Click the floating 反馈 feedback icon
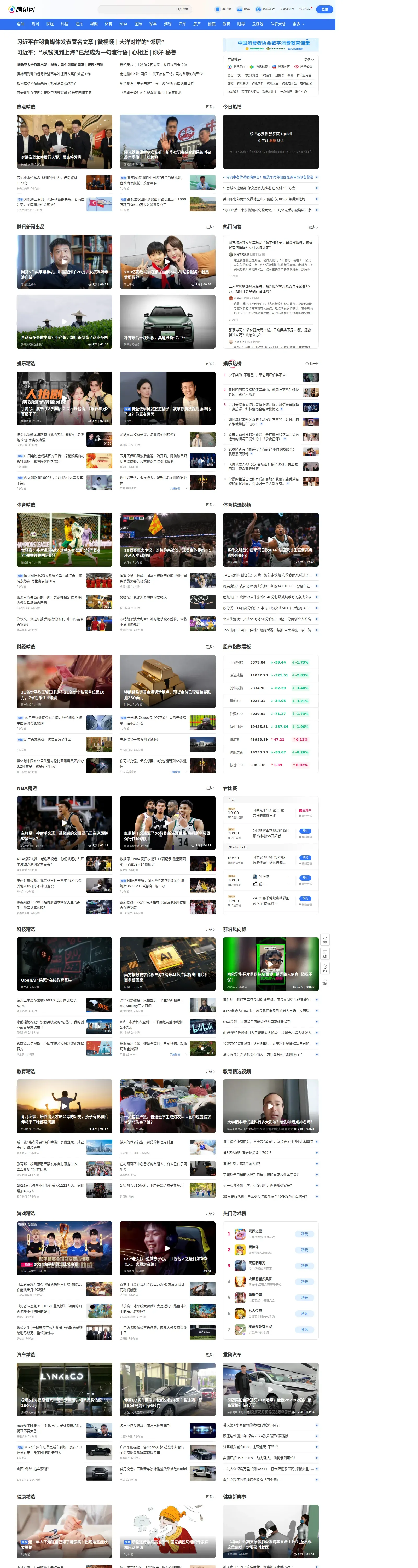This screenshot has height=1568, width=418. click(x=325, y=953)
